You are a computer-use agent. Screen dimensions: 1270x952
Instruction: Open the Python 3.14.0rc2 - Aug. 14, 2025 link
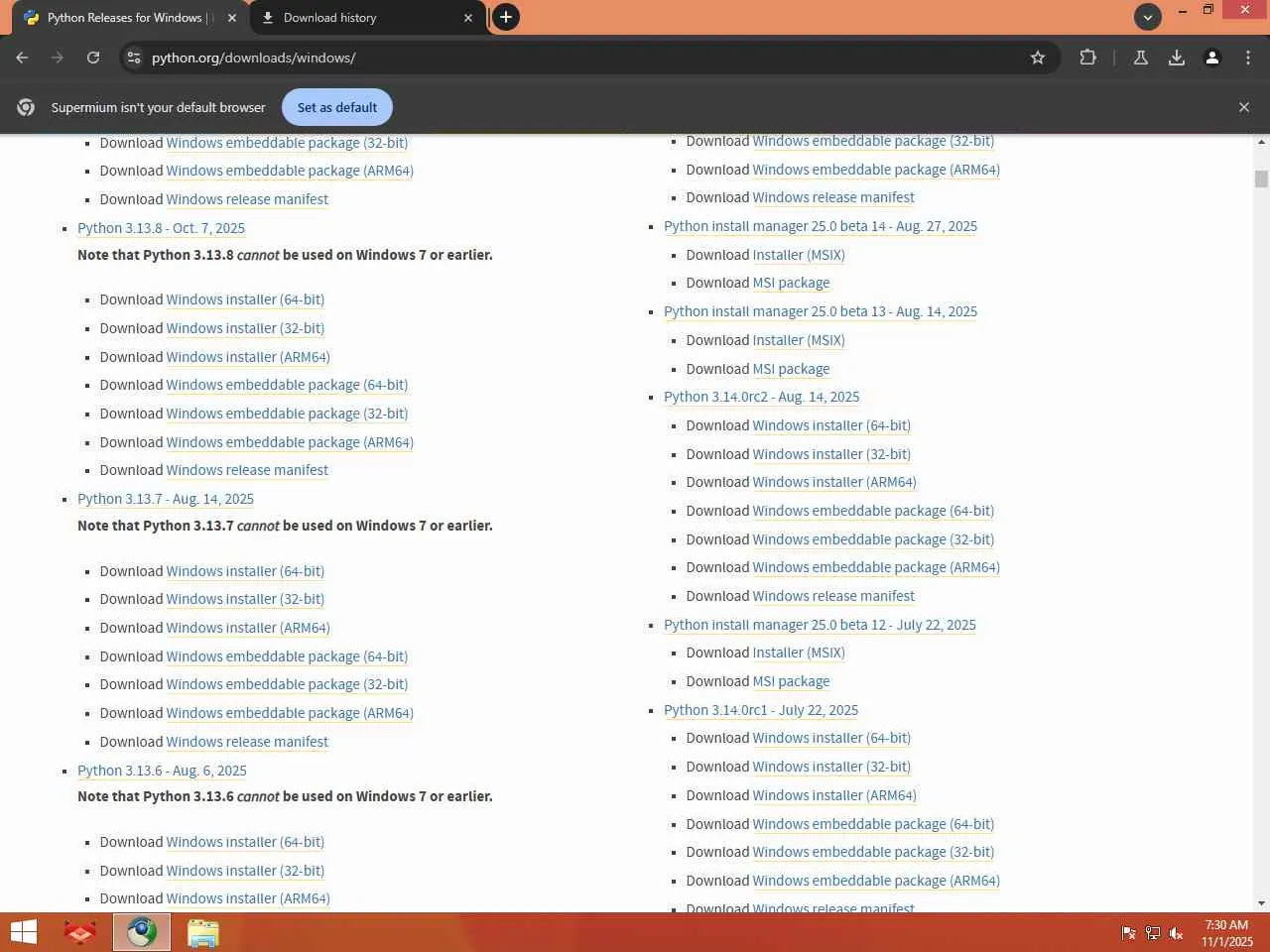click(762, 397)
